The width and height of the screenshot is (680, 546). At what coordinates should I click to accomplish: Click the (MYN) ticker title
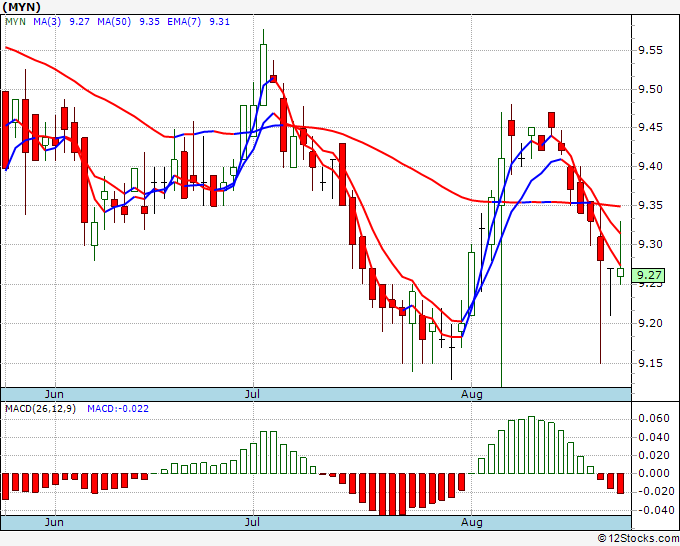coord(22,7)
